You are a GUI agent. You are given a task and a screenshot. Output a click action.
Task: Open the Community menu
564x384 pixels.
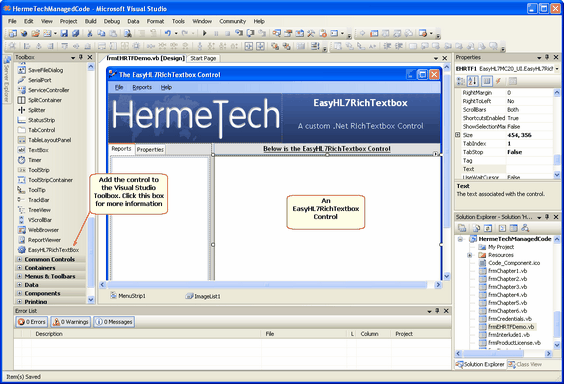coord(232,21)
